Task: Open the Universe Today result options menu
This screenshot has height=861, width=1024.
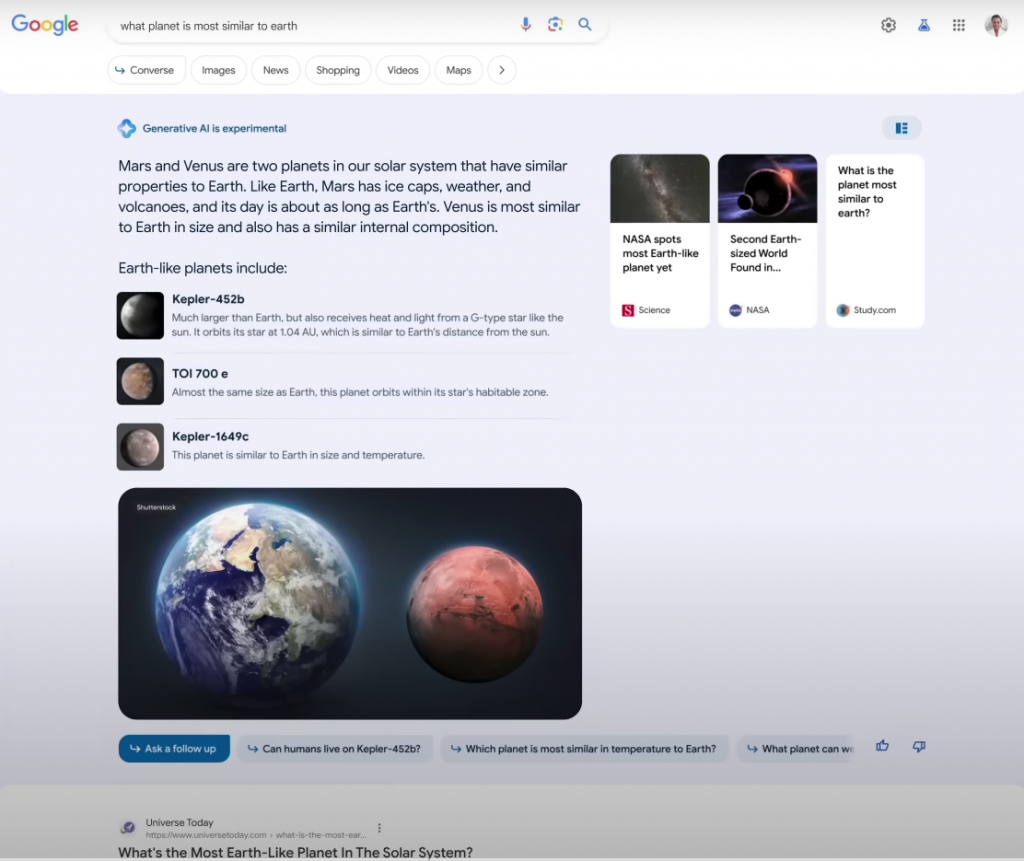Action: pos(379,828)
